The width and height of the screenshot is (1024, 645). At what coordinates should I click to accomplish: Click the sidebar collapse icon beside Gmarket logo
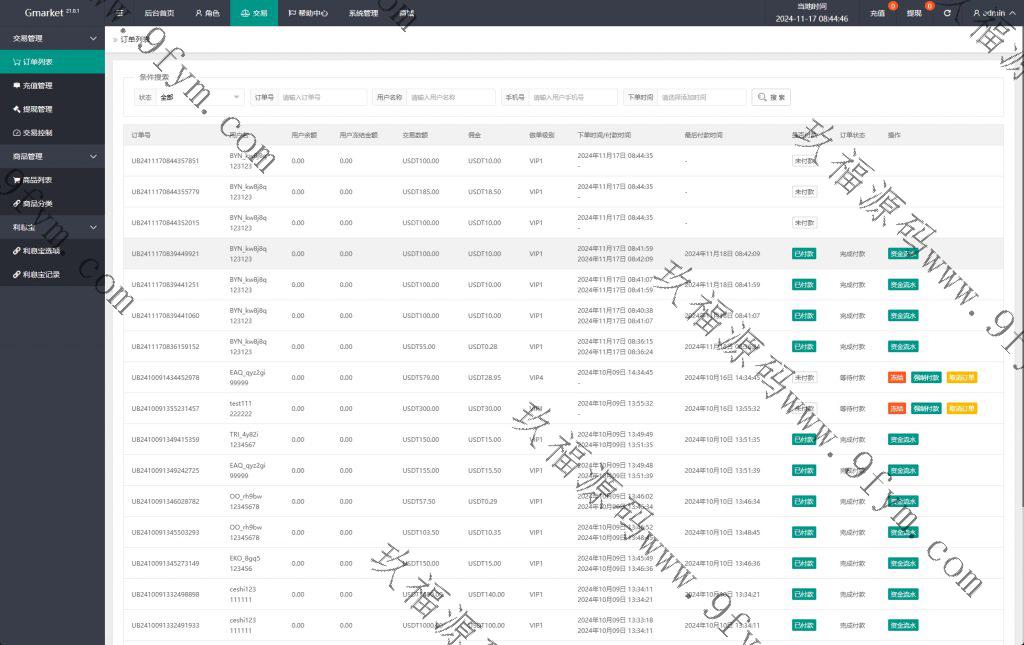120,13
